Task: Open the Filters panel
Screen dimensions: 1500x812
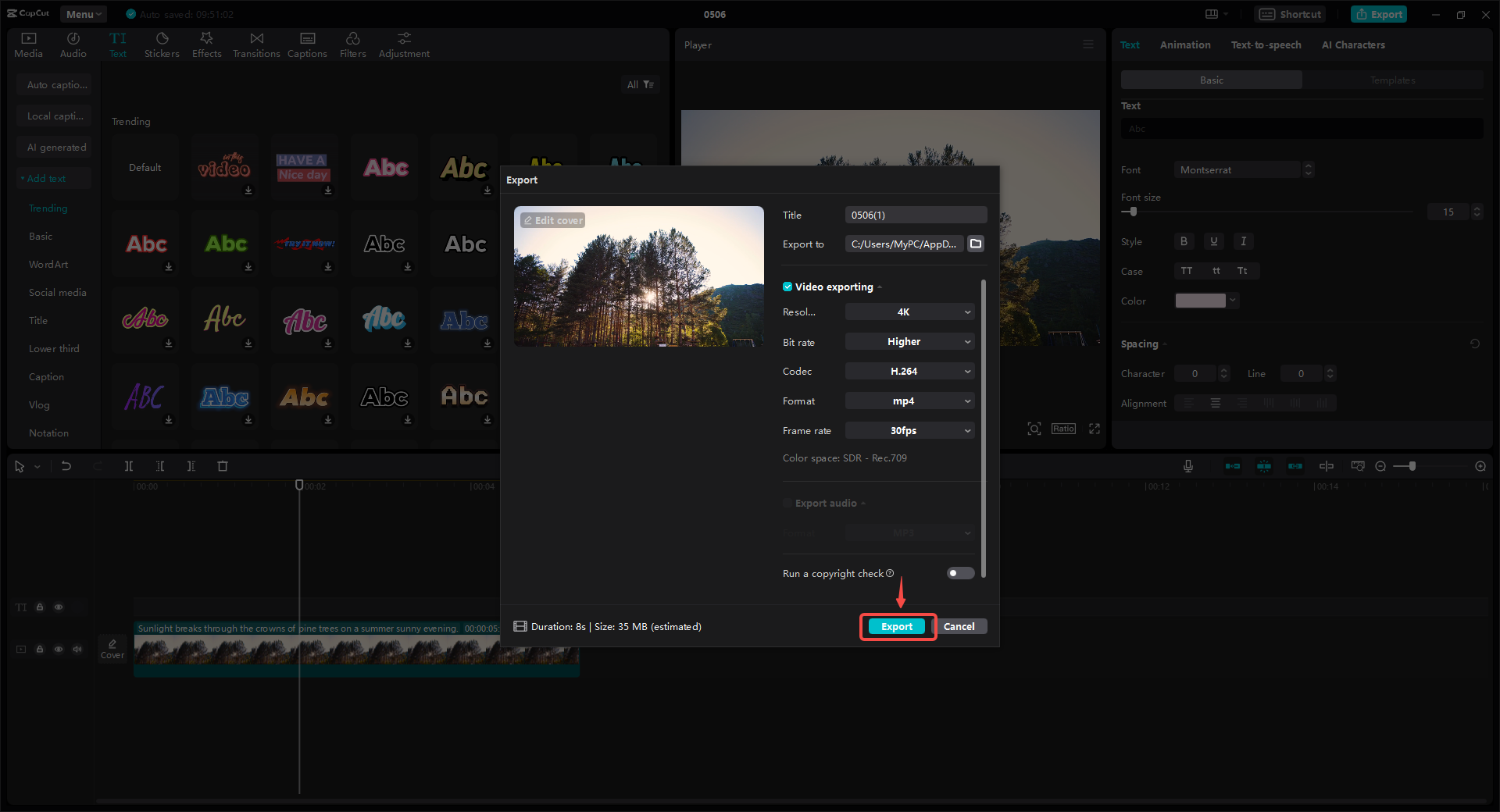Action: [x=352, y=44]
